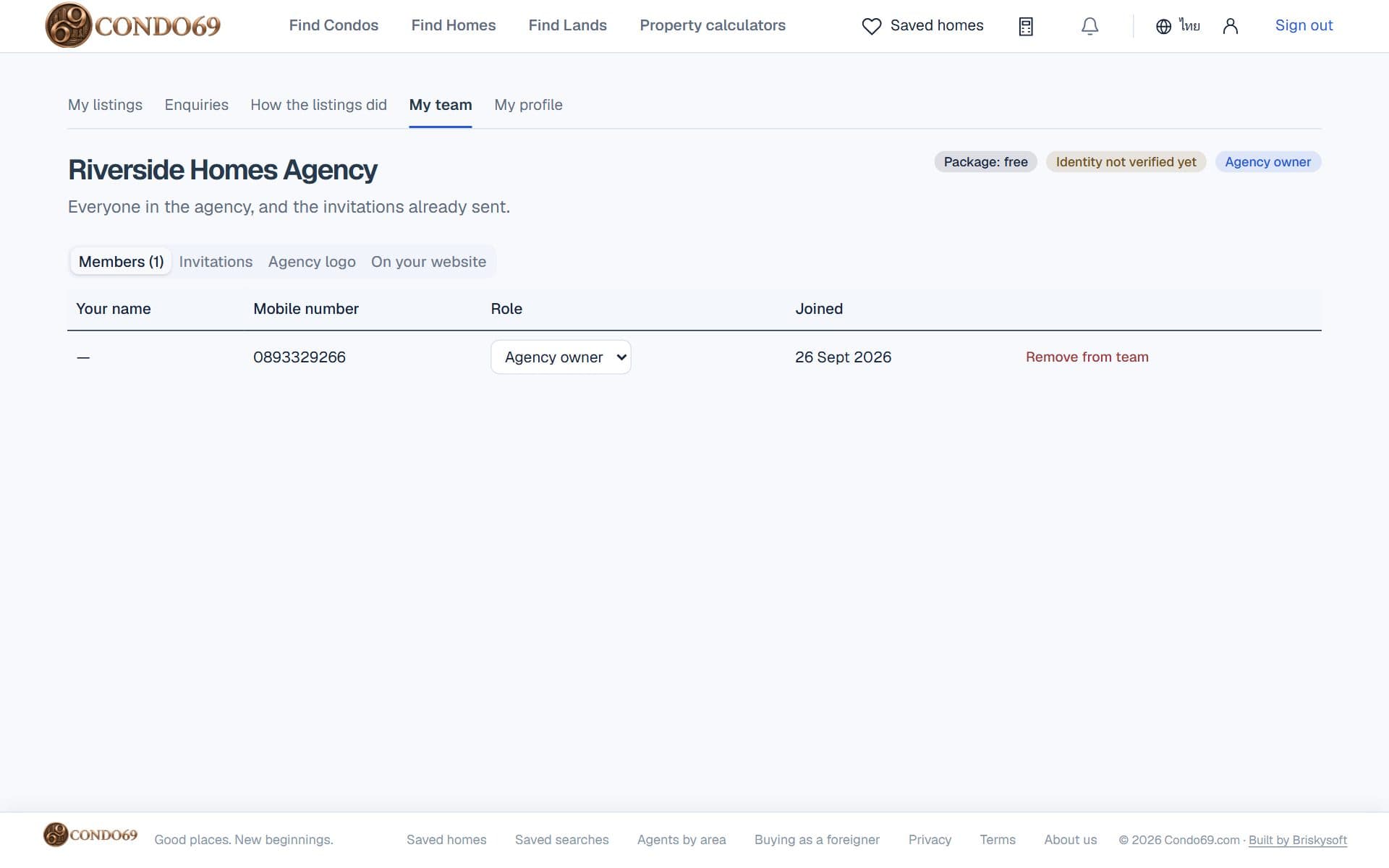Screen dimensions: 1389x868
Task: Open the Privacy footer link
Action: pos(930,840)
